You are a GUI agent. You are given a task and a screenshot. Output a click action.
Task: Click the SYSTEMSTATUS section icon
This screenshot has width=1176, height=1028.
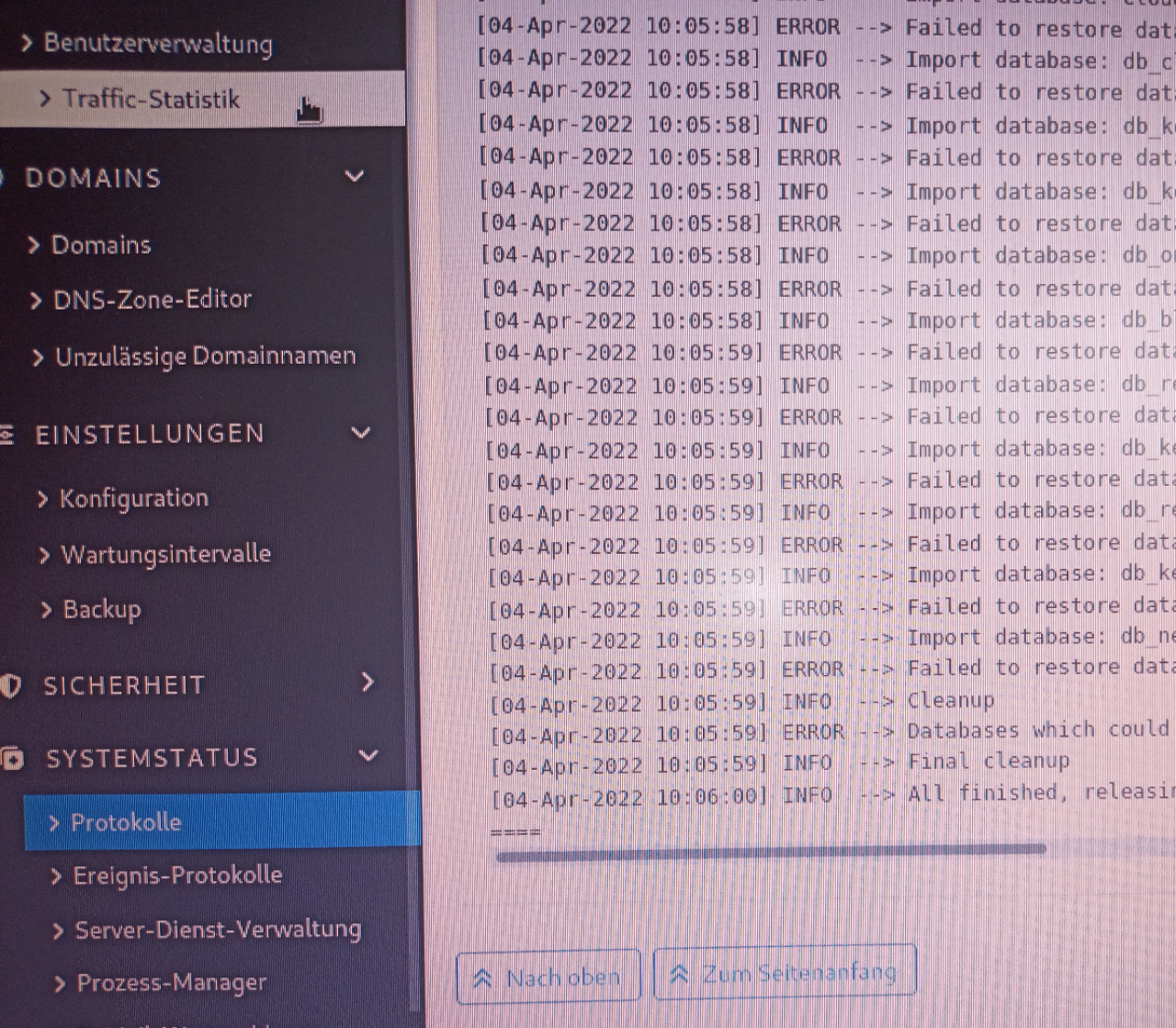coord(12,758)
